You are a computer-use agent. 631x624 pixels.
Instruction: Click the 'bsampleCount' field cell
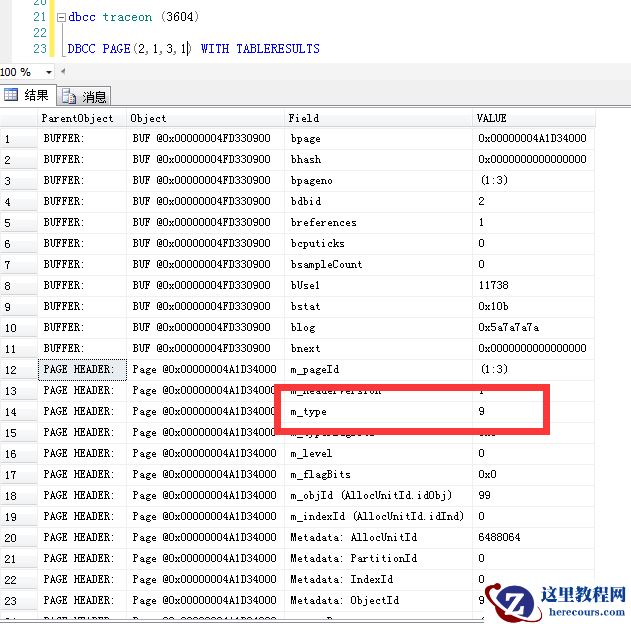pyautogui.click(x=378, y=264)
